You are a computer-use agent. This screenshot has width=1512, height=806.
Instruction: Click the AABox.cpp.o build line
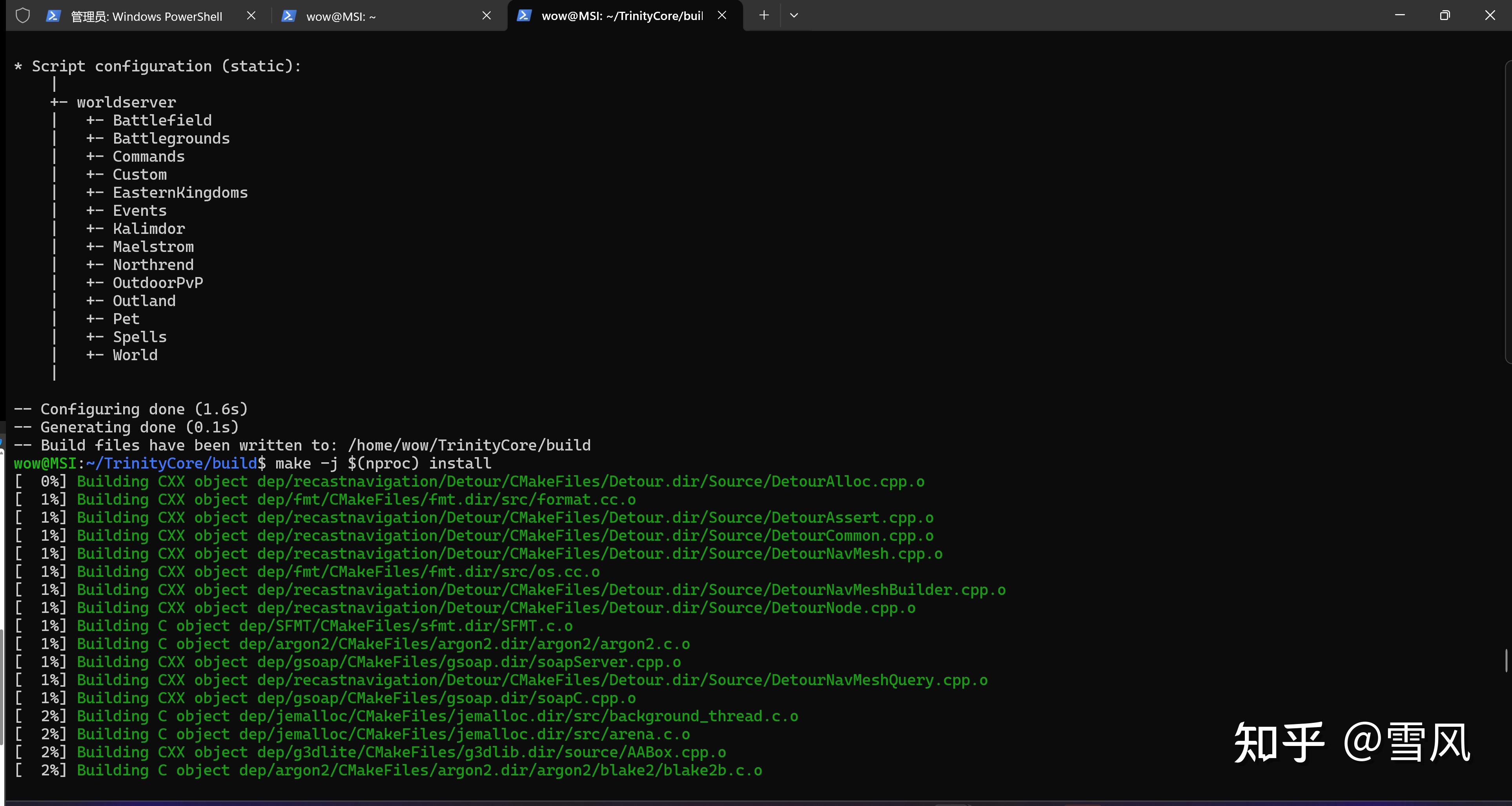[x=370, y=753]
